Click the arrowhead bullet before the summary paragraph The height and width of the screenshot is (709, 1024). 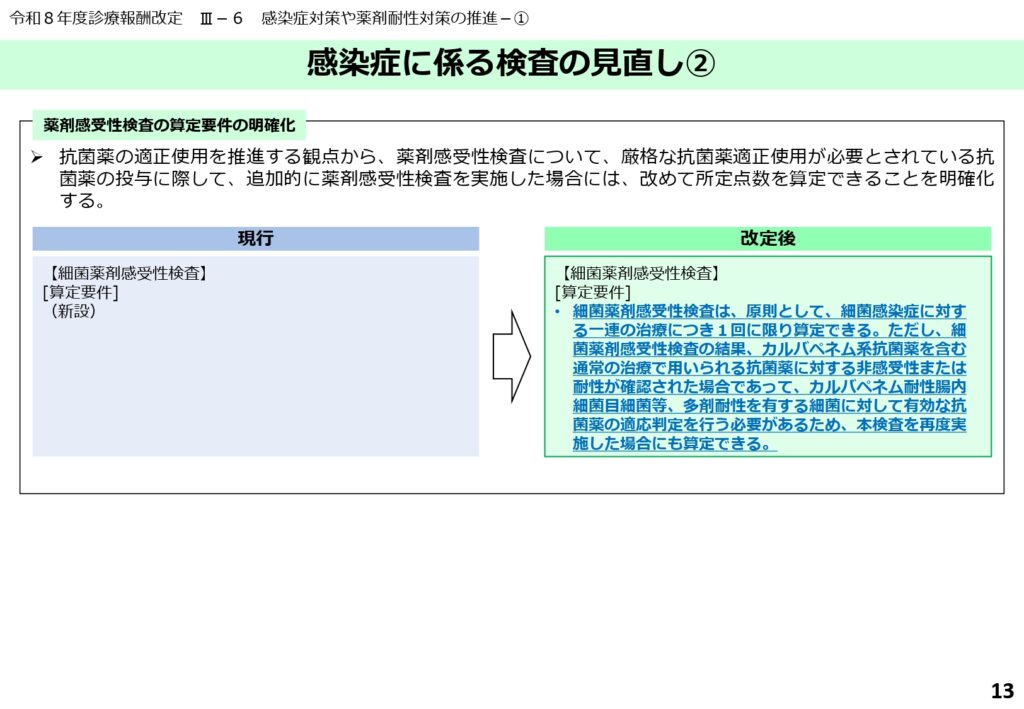pos(37,158)
